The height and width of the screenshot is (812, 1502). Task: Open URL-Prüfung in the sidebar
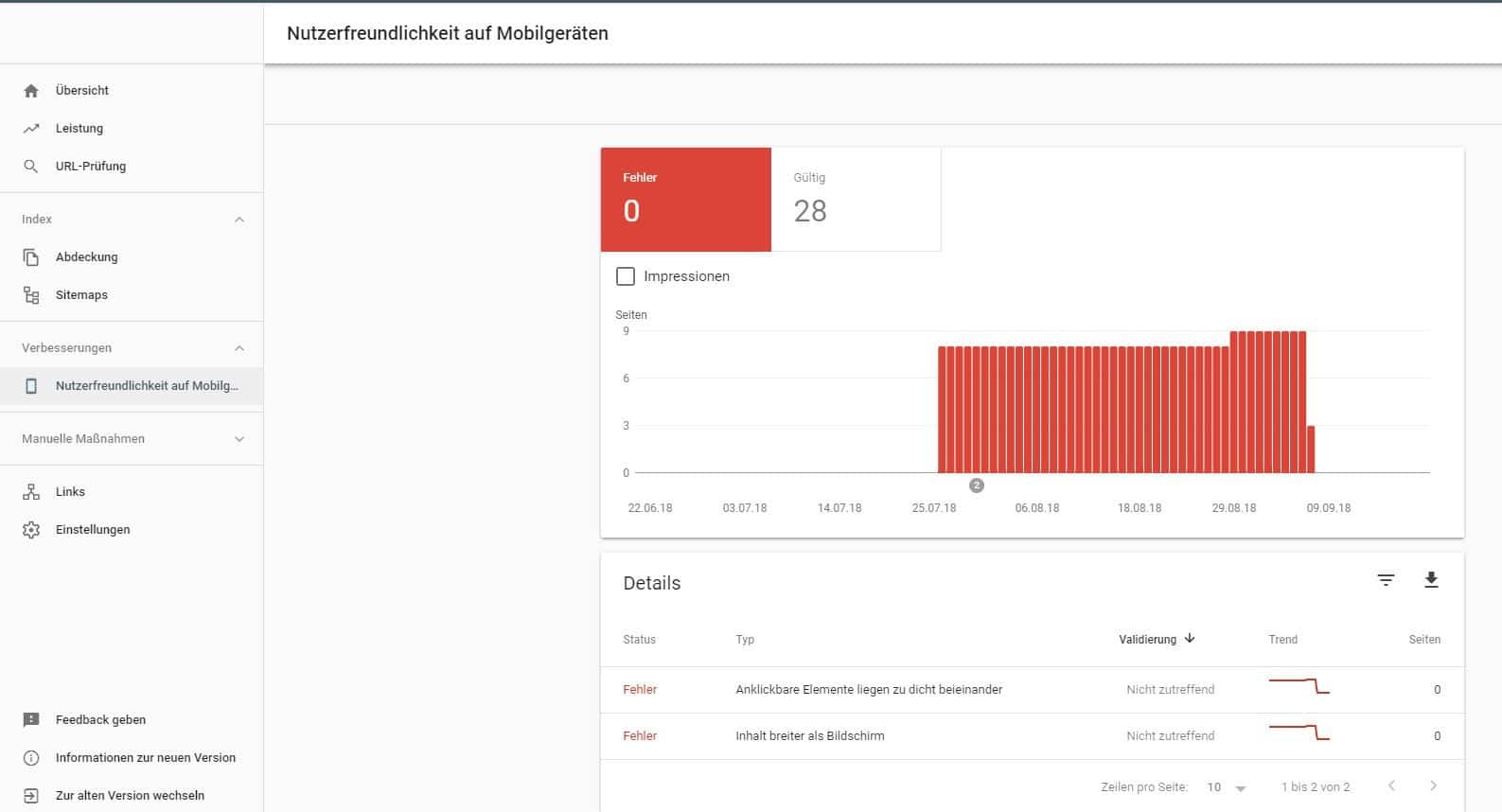tap(132, 167)
